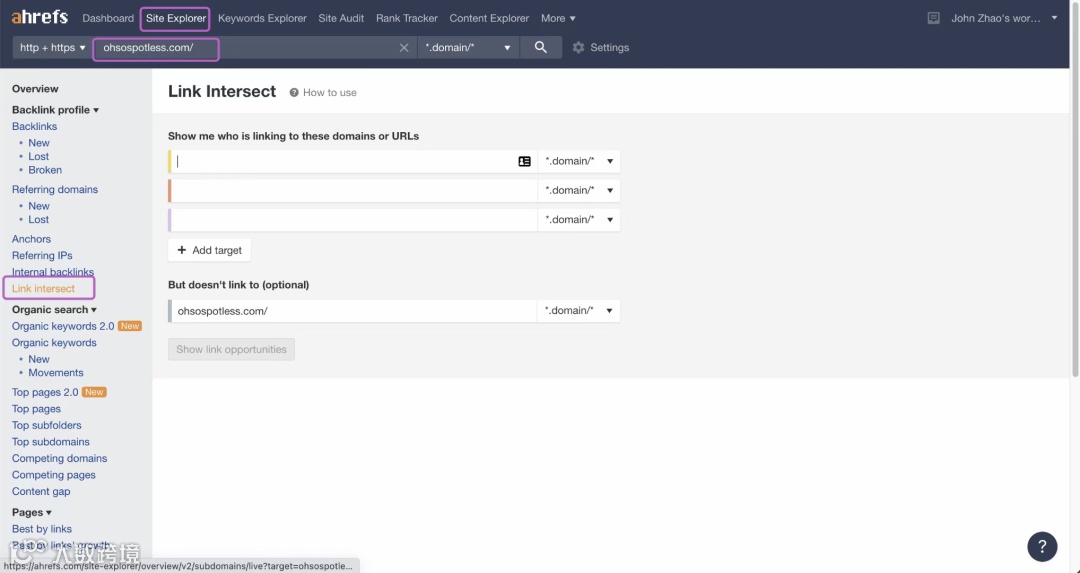Open mode dropdown beside ohsospotless.com exclusion field
The image size is (1080, 573).
tap(579, 311)
